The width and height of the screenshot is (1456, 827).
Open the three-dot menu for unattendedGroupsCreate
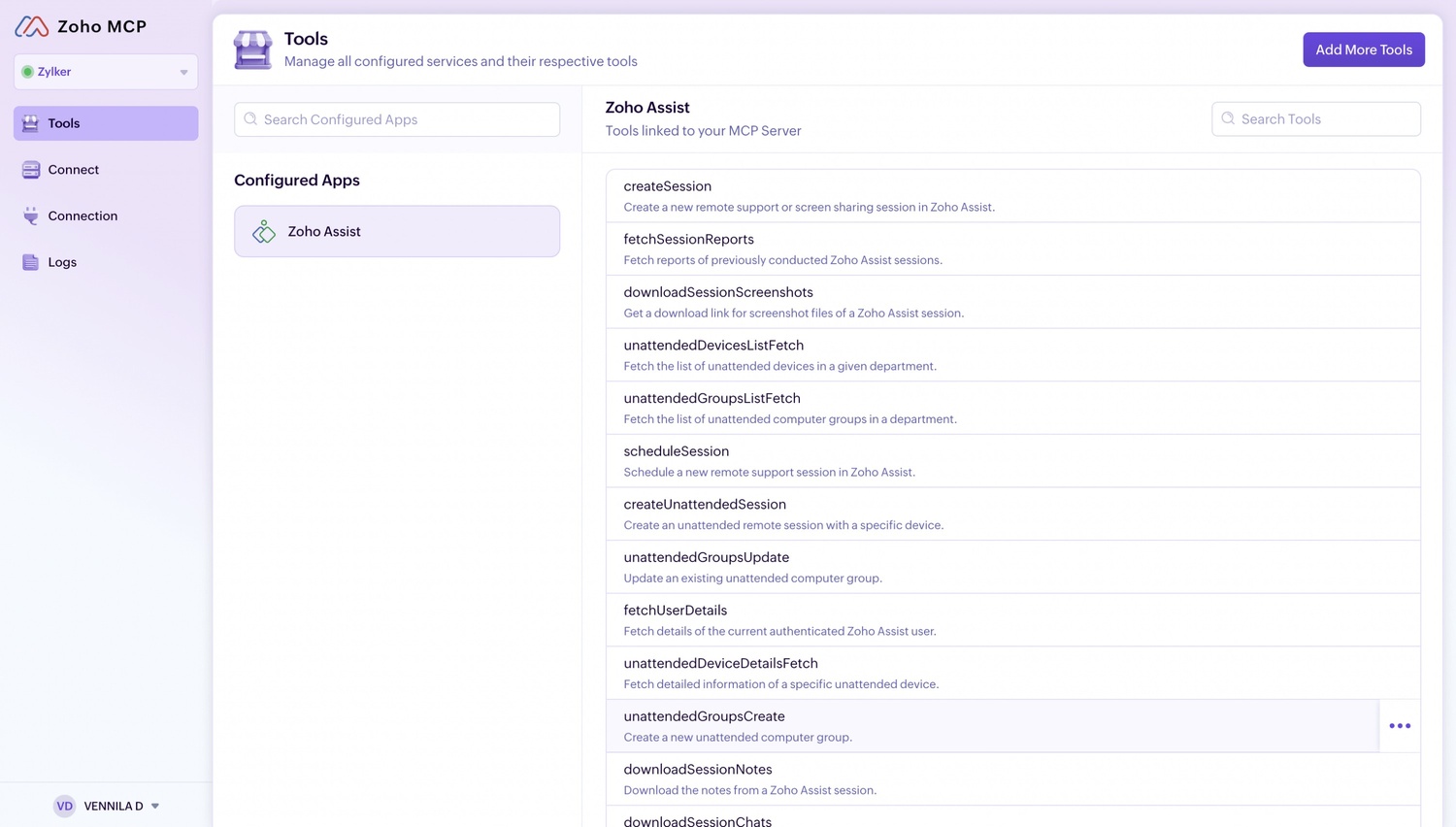[x=1399, y=726]
